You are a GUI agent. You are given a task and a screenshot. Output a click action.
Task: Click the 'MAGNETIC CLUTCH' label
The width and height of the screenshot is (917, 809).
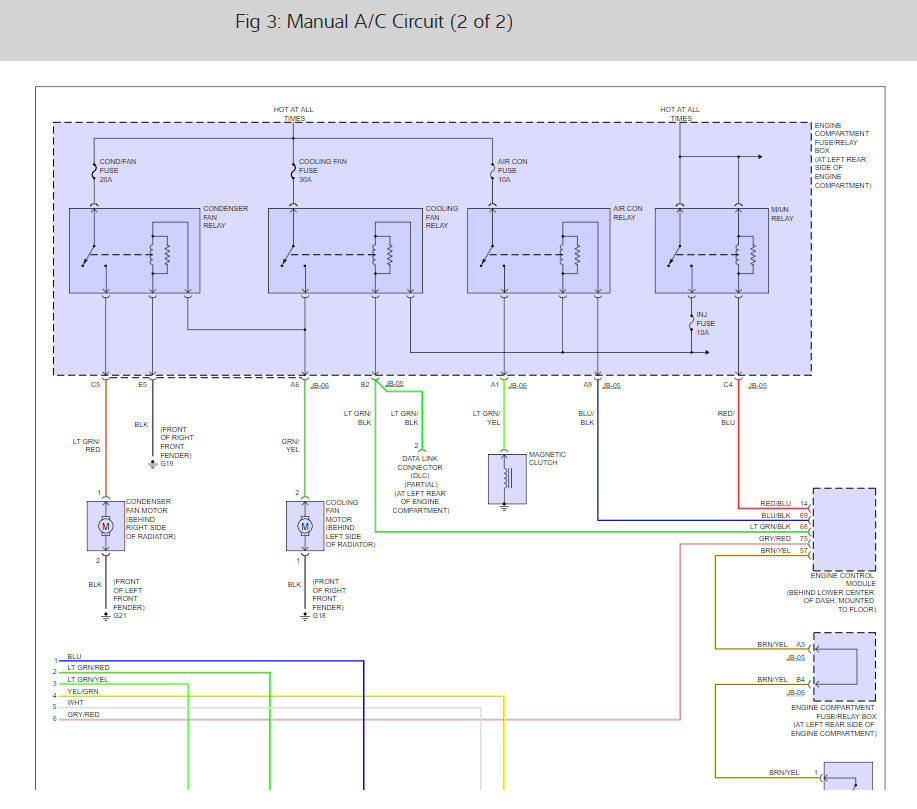pos(547,459)
